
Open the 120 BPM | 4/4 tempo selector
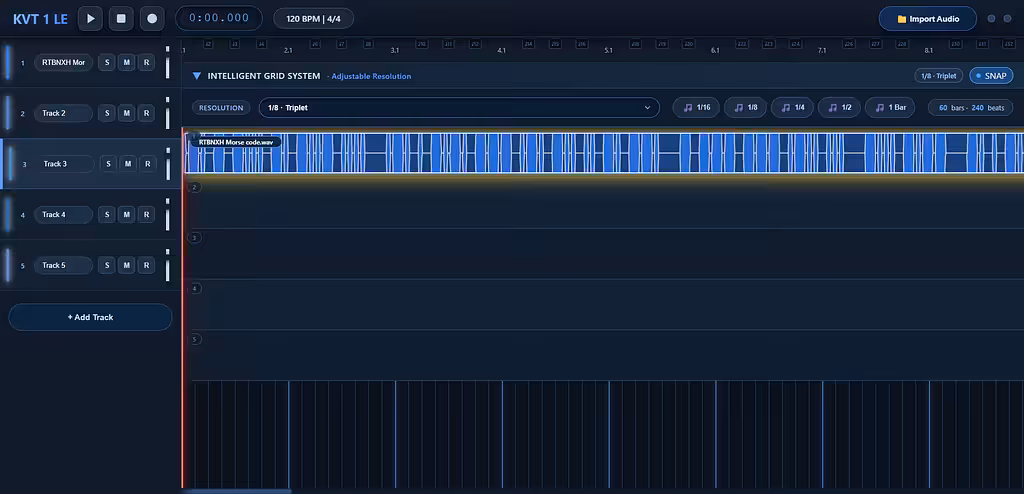coord(313,18)
